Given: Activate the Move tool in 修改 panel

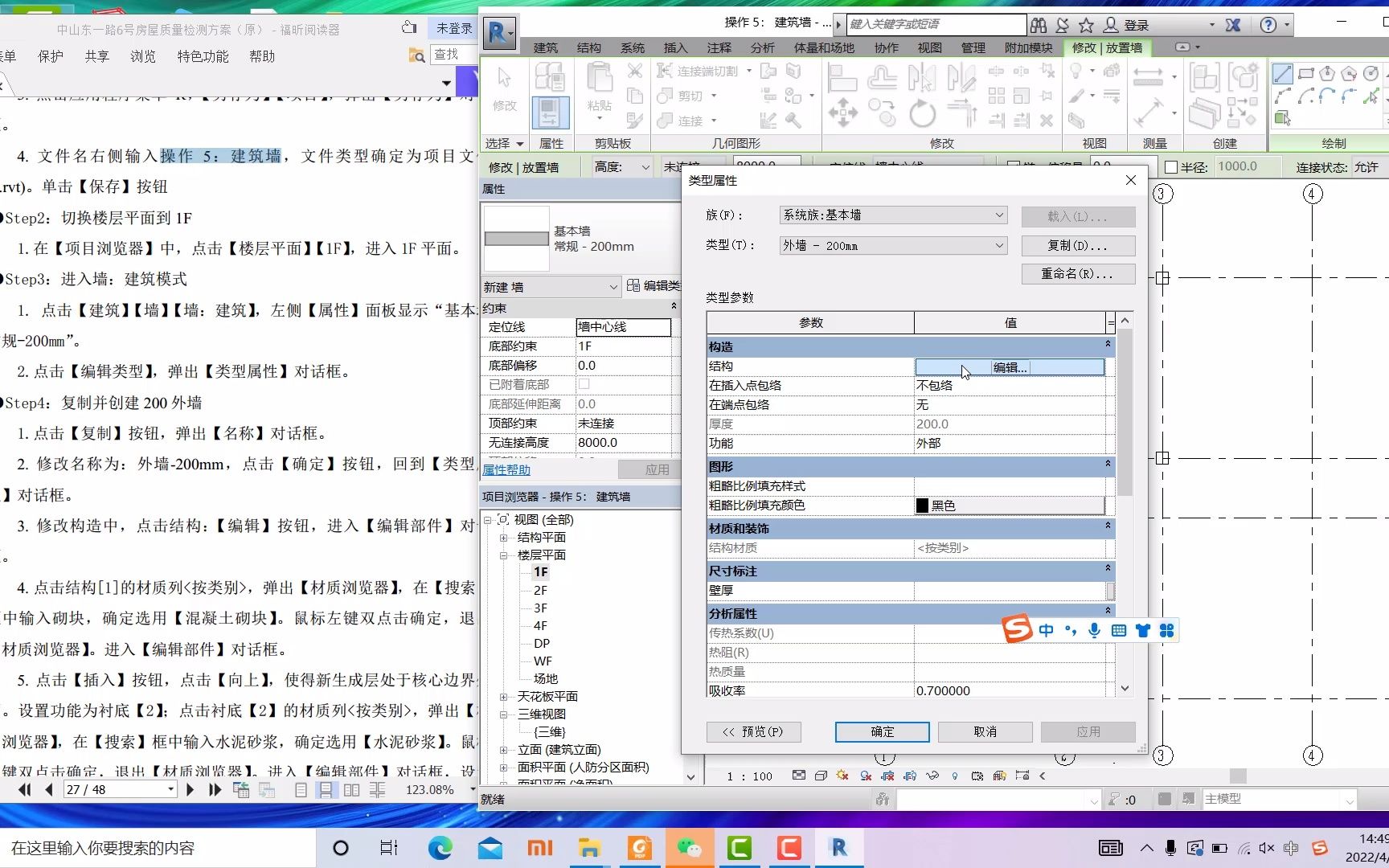Looking at the screenshot, I should (842, 113).
